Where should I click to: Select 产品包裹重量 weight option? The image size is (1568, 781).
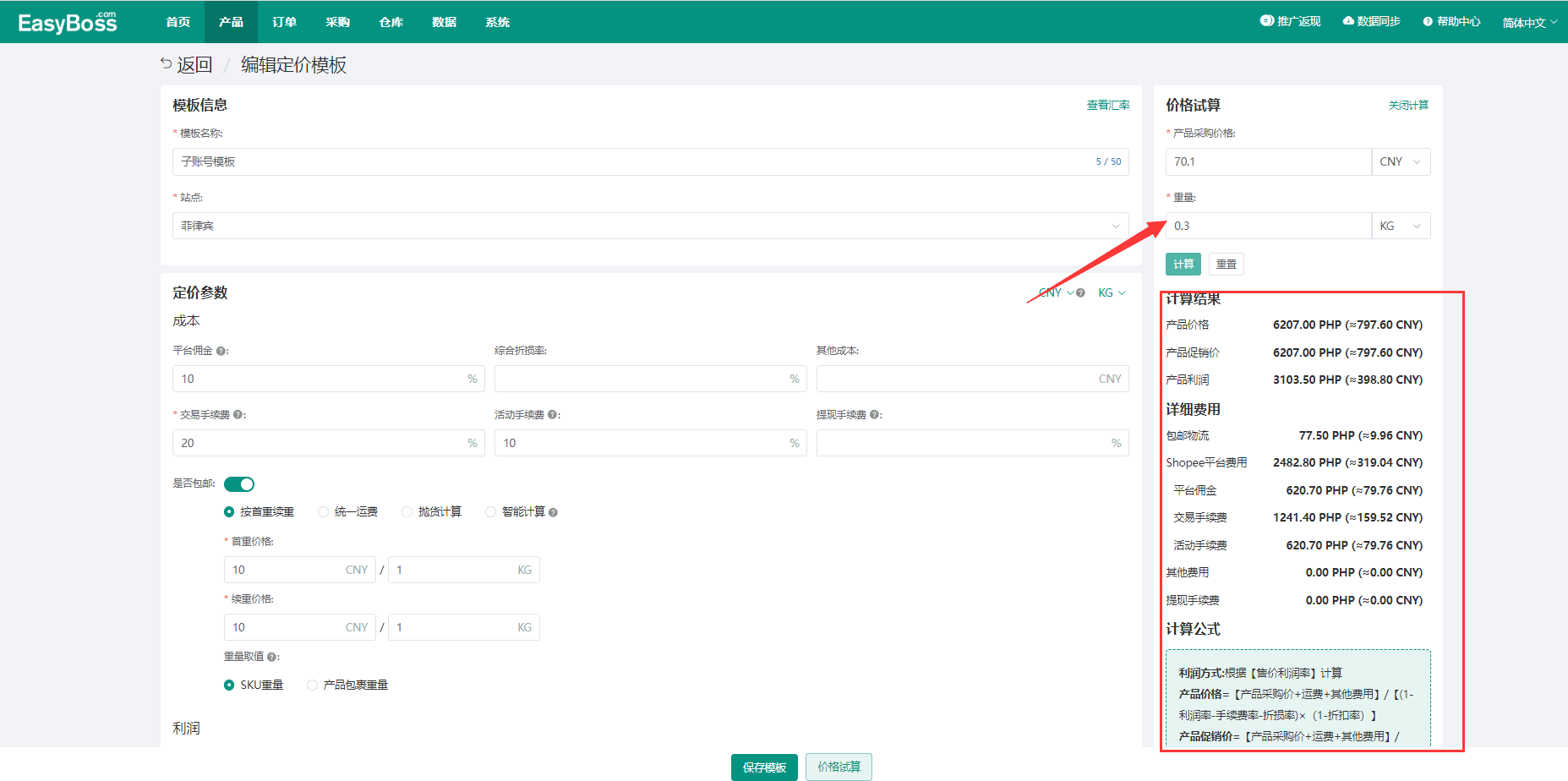click(x=347, y=685)
